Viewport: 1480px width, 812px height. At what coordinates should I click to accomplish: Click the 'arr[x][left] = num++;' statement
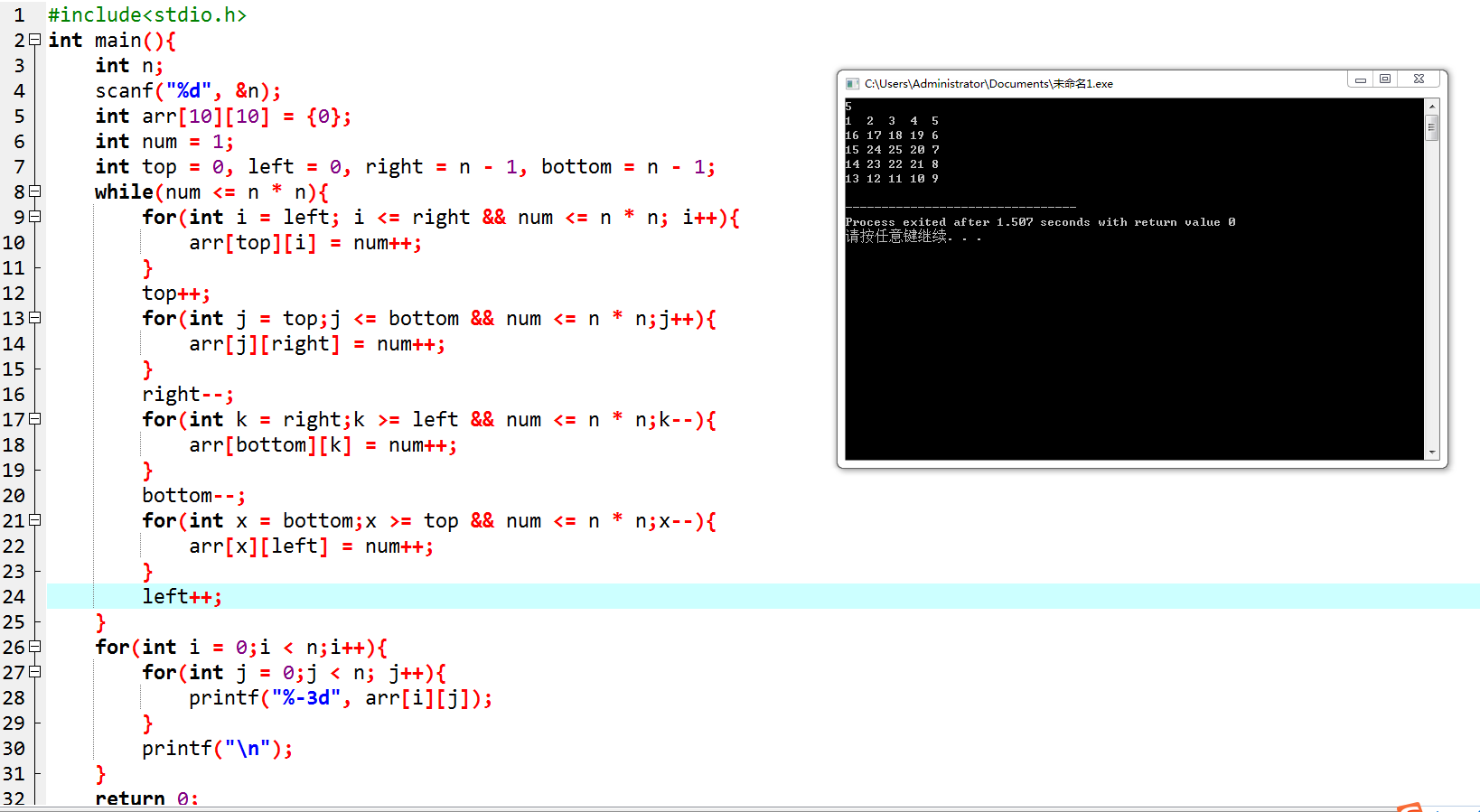(x=311, y=546)
